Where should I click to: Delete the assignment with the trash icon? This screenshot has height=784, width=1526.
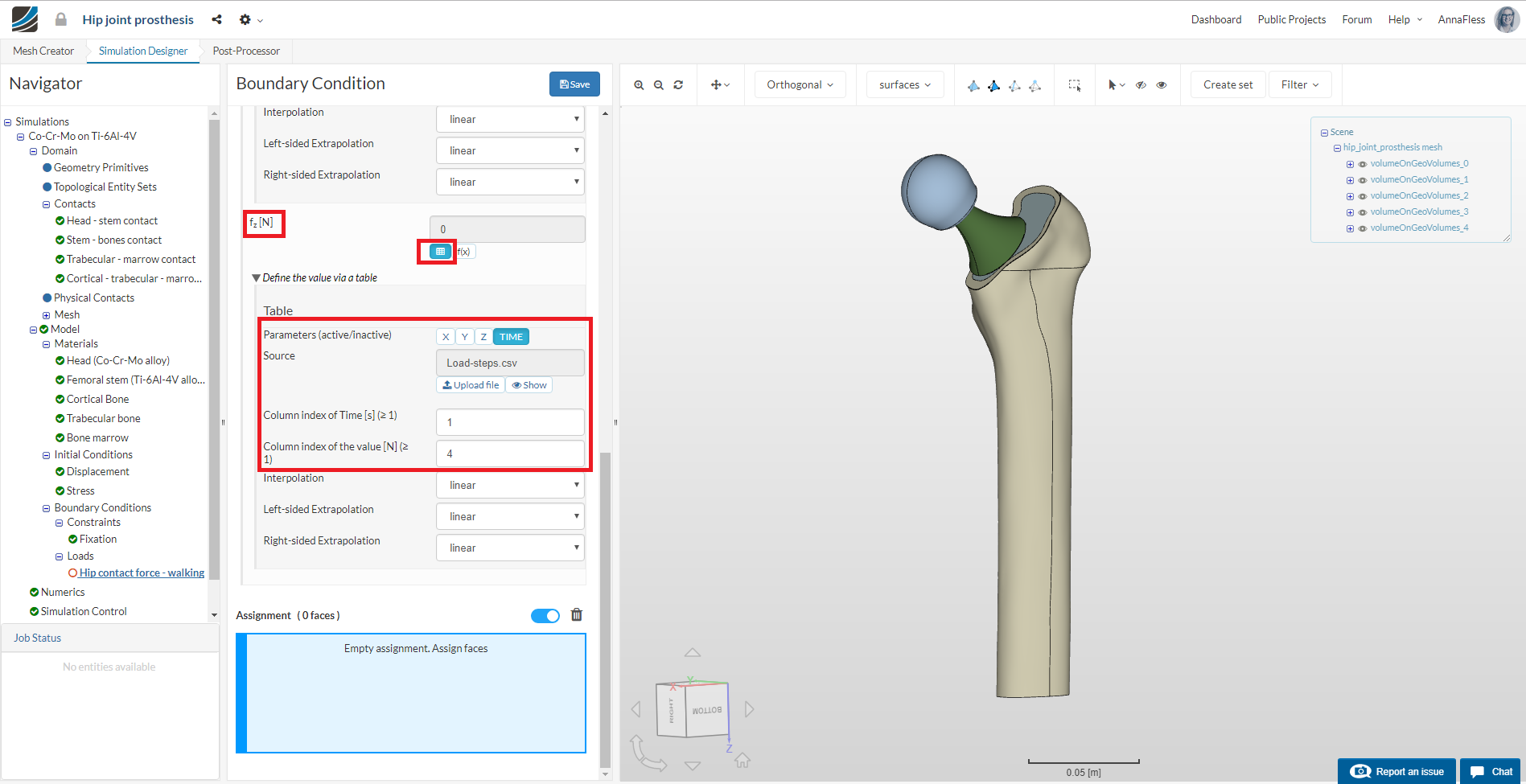pos(577,615)
